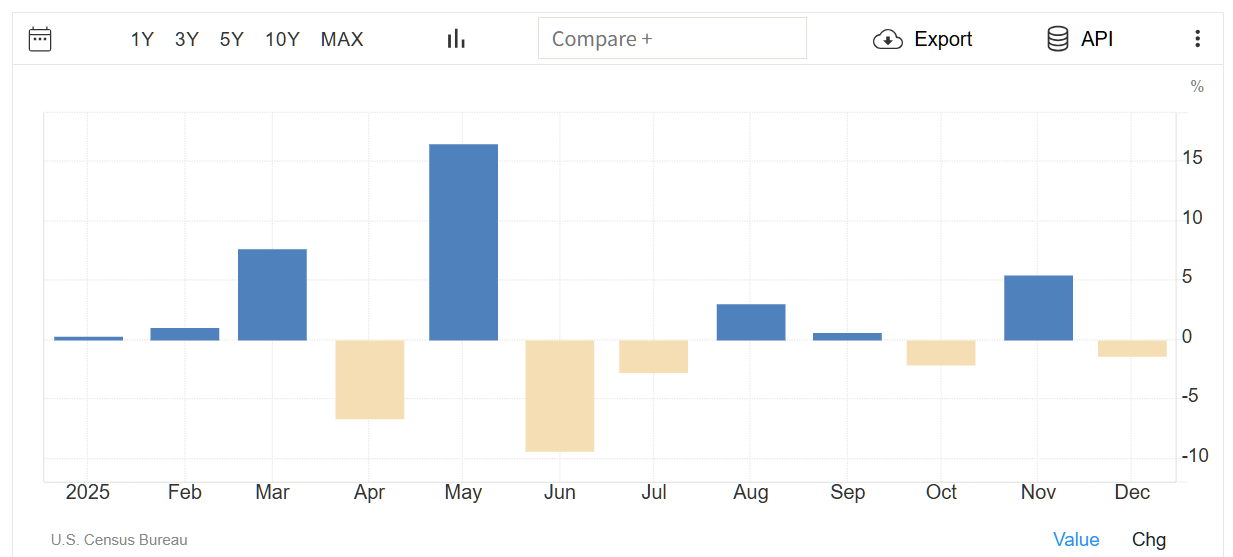
Task: Select the 1Y time range
Action: tap(142, 39)
